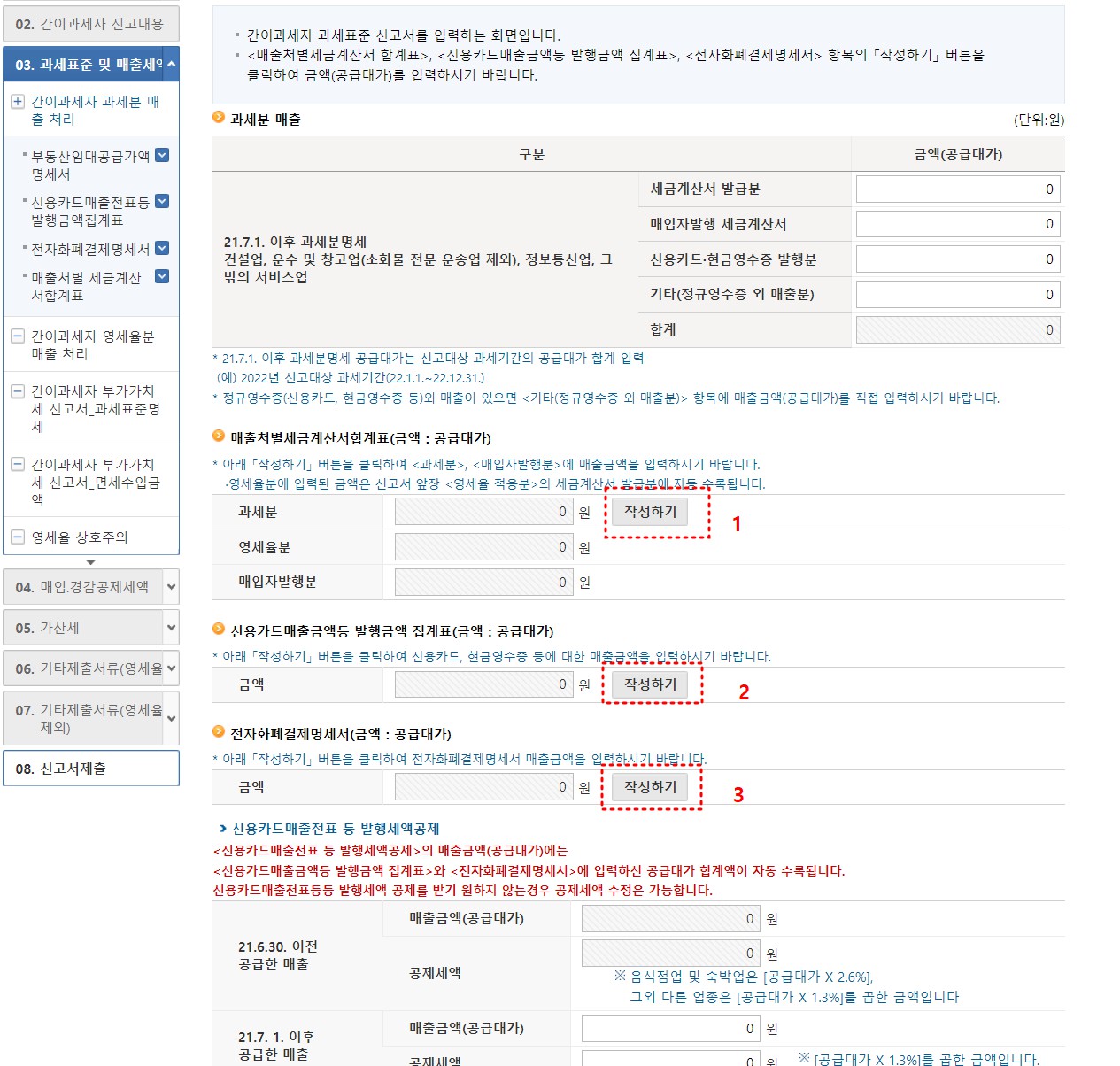Click the orange icon beside 전자화폐결제명세서 section heading
Screen dimensions: 1120x1066
click(x=218, y=732)
